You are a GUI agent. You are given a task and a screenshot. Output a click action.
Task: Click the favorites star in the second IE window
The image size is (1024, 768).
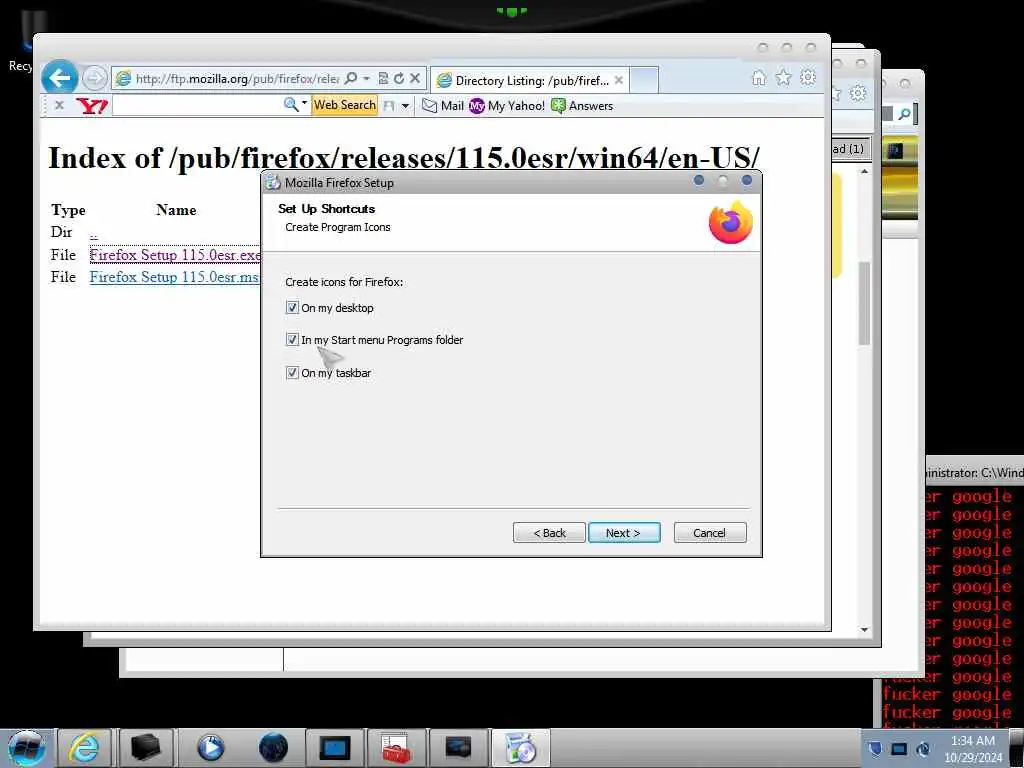pos(838,93)
